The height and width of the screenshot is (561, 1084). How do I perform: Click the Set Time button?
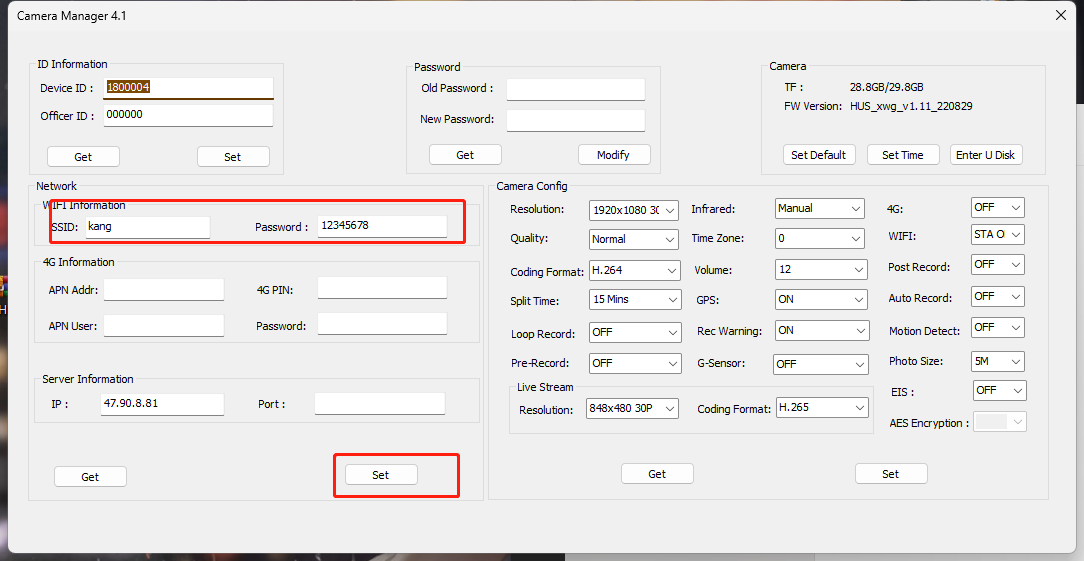click(x=902, y=155)
